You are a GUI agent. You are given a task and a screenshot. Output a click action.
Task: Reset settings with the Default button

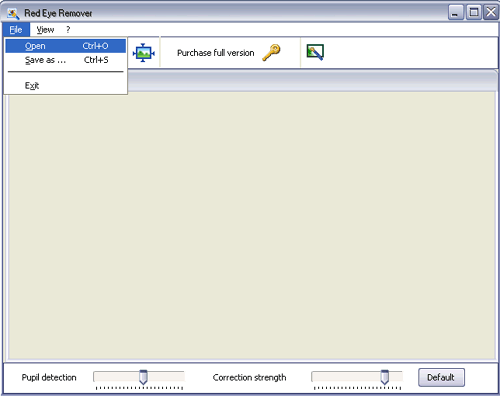[x=441, y=377]
